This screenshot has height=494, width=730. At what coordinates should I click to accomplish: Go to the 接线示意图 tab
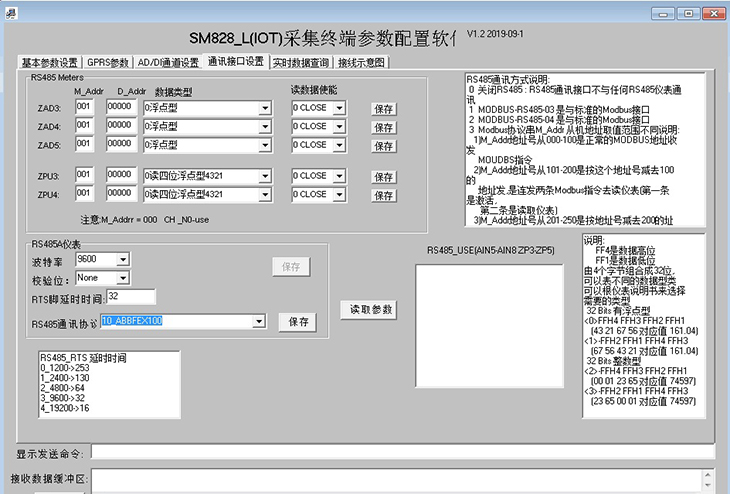pos(362,62)
